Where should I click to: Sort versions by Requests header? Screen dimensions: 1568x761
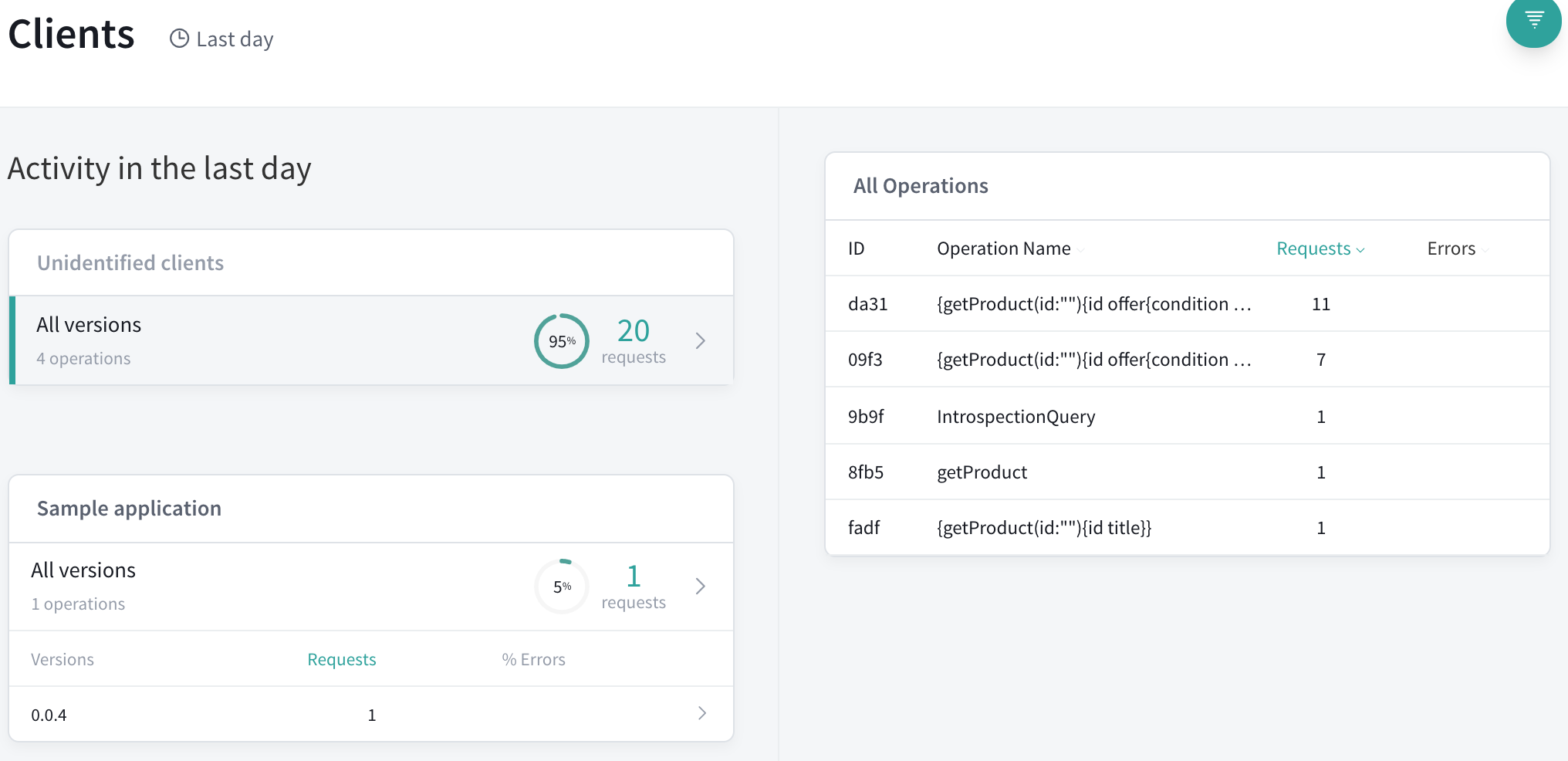(341, 659)
